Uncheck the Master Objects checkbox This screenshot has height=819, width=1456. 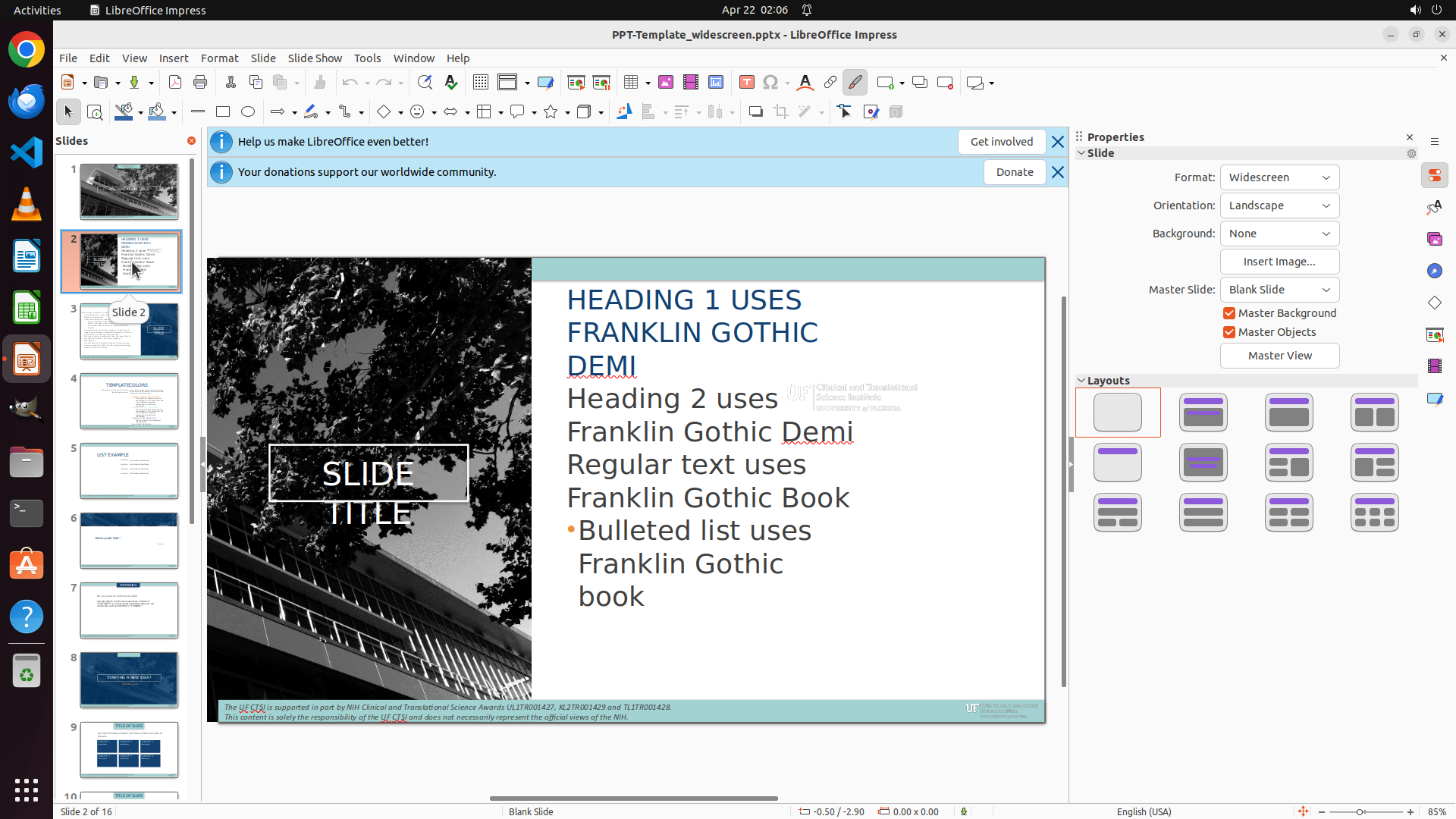click(x=1229, y=332)
